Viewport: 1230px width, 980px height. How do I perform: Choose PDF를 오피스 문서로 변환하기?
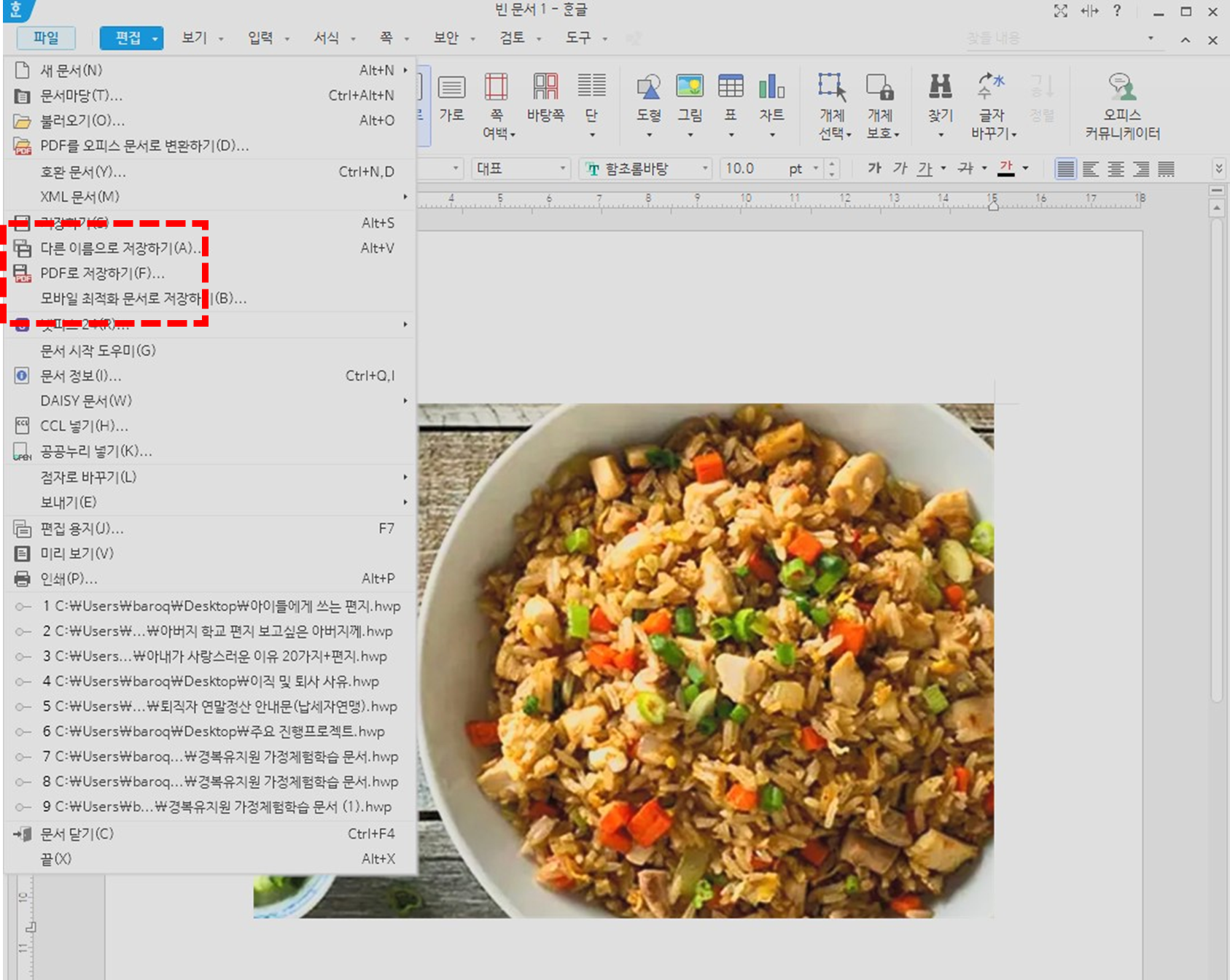click(211, 146)
